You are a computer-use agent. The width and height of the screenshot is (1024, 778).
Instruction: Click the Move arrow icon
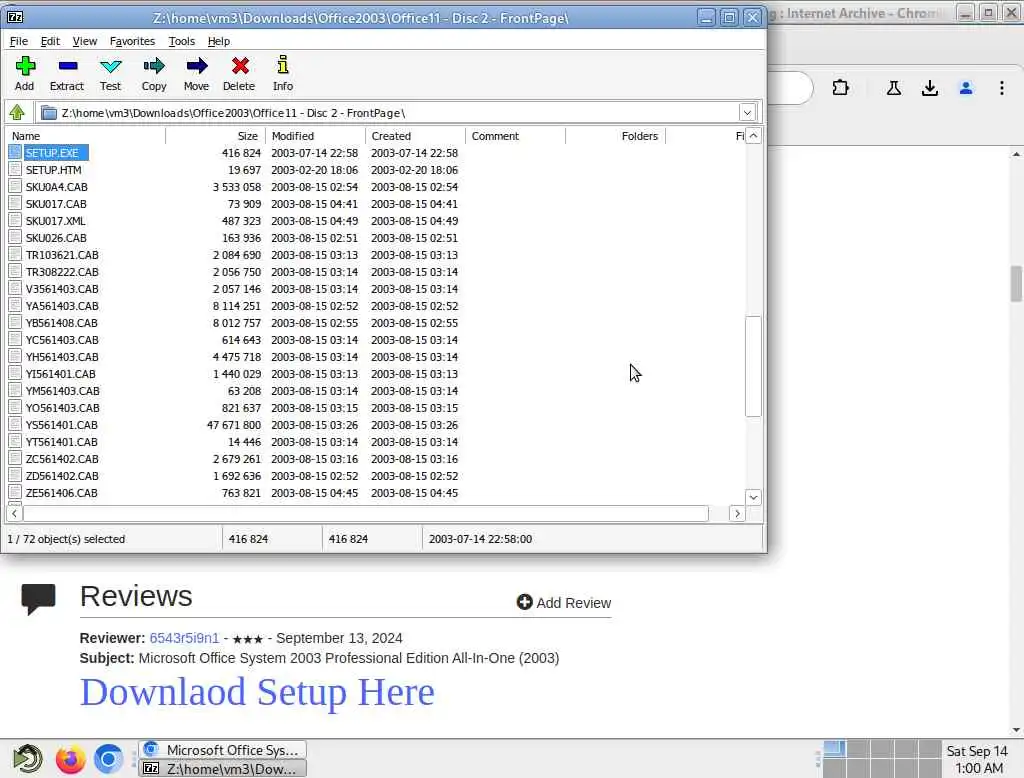(x=197, y=66)
